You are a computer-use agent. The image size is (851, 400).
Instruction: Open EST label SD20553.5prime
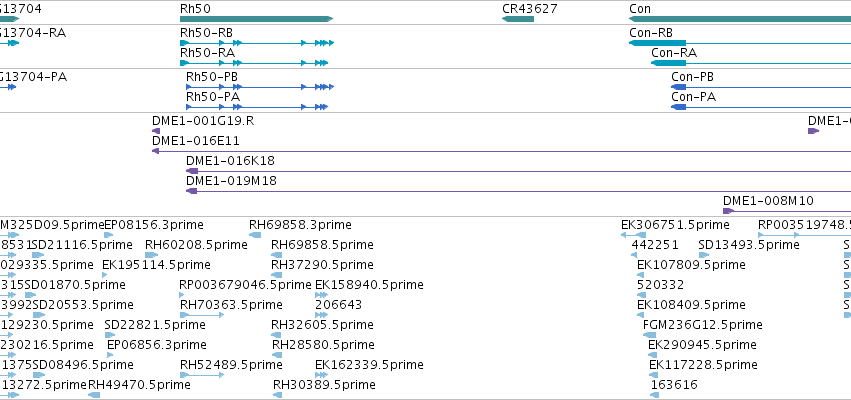[83, 305]
